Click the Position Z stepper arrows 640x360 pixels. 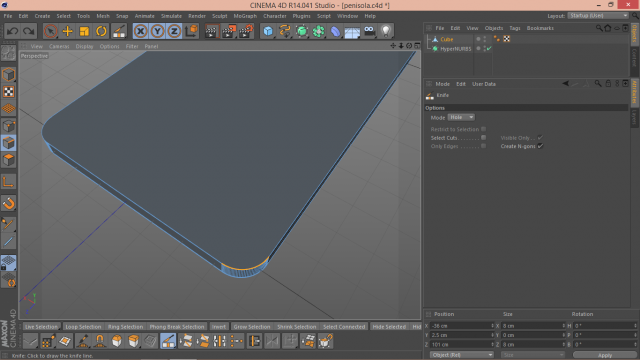pyautogui.click(x=492, y=344)
